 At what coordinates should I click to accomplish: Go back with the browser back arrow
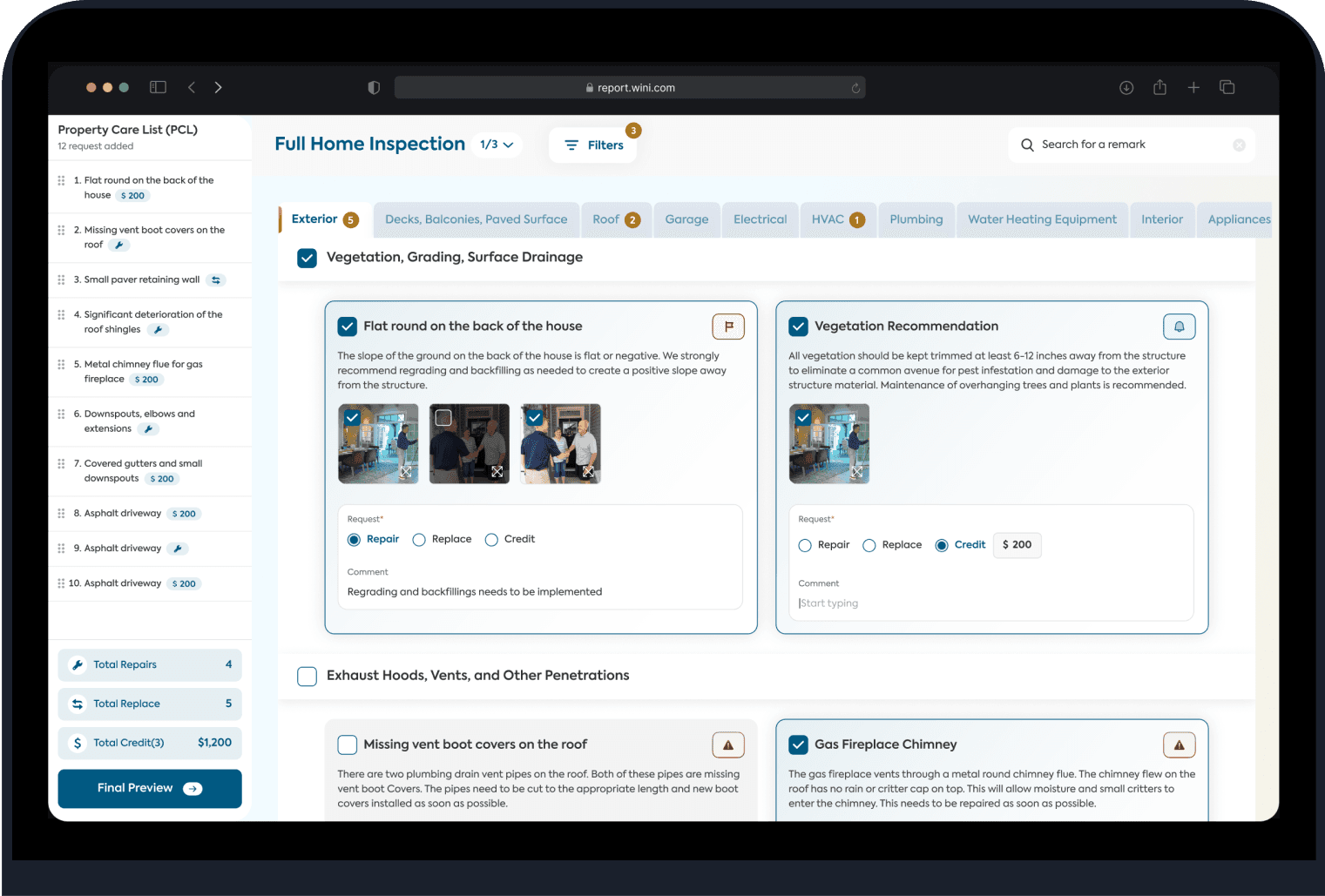[192, 87]
